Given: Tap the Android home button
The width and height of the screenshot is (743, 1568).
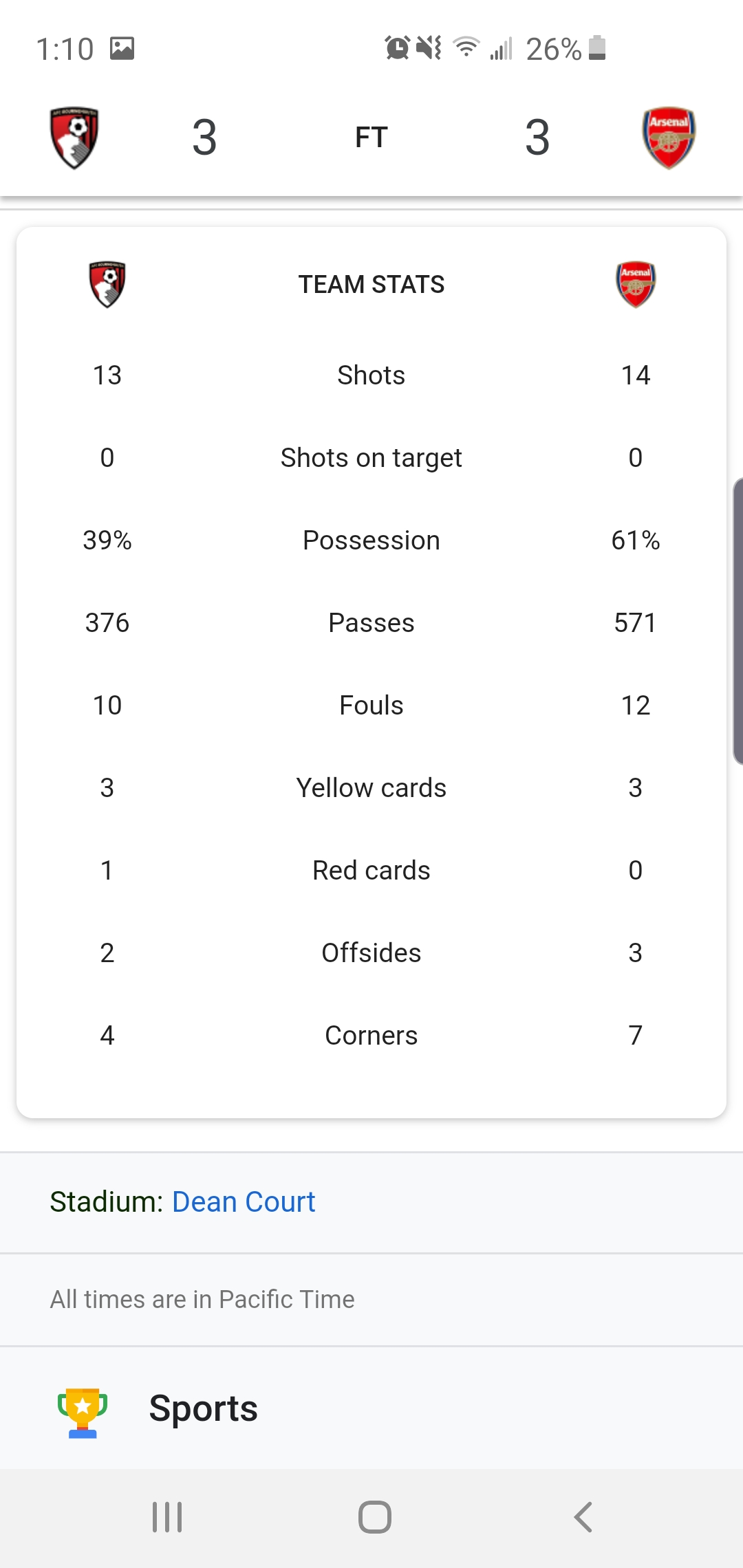Looking at the screenshot, I should pos(375,1516).
